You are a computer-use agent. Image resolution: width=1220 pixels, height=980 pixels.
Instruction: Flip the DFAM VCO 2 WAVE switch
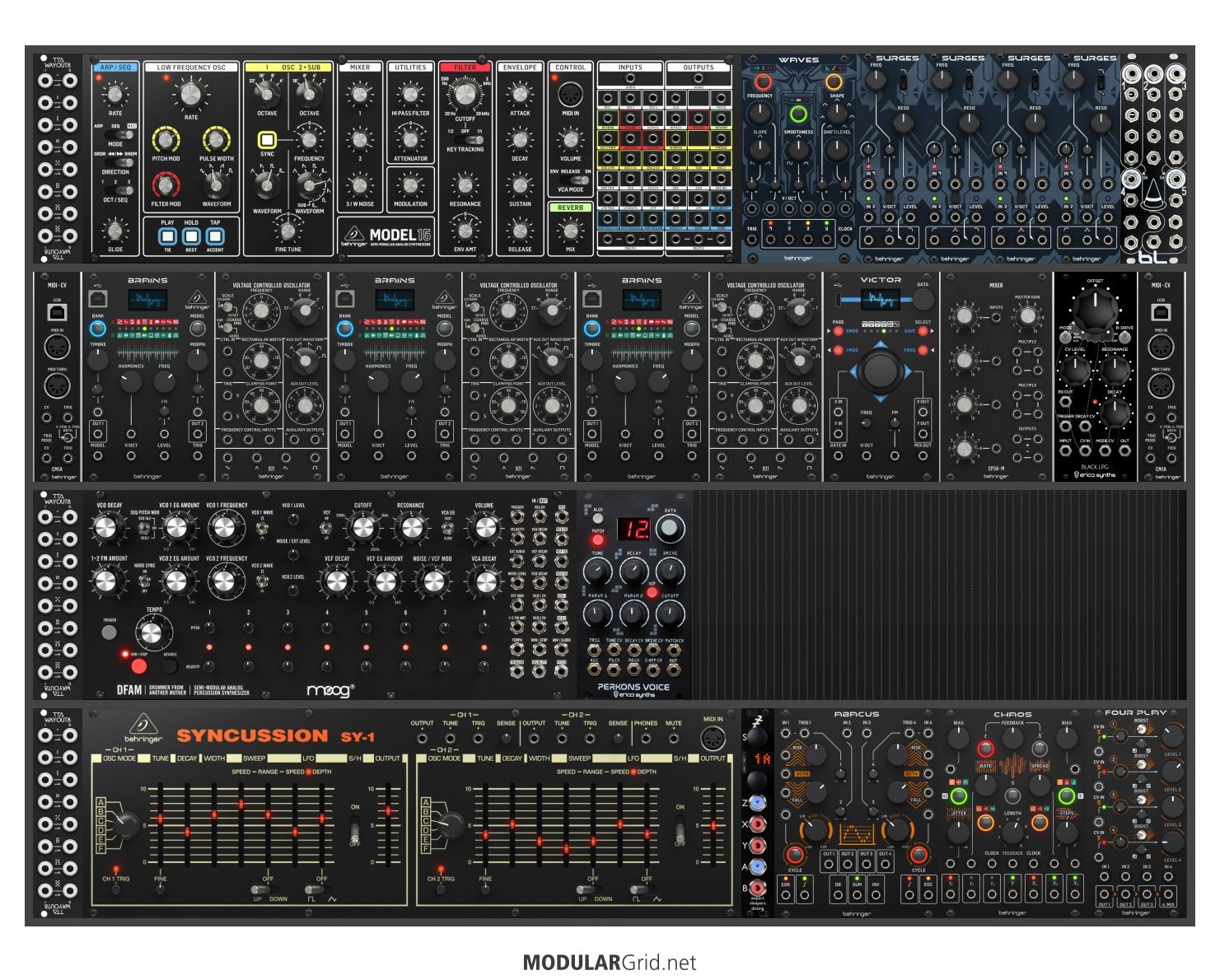click(x=262, y=582)
